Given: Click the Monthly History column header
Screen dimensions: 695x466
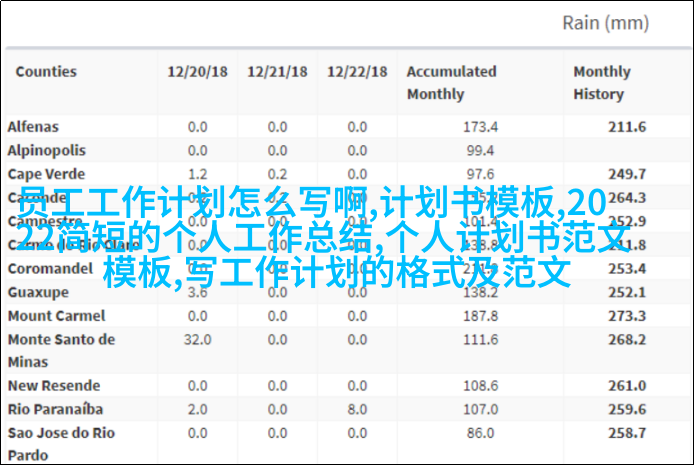Looking at the screenshot, I should [601, 83].
